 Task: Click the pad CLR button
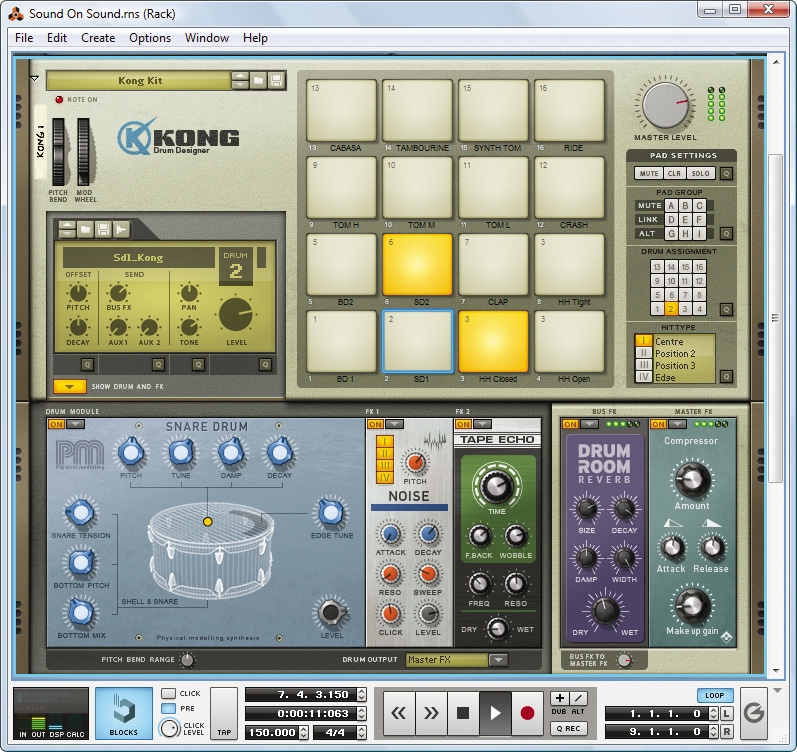pos(675,173)
